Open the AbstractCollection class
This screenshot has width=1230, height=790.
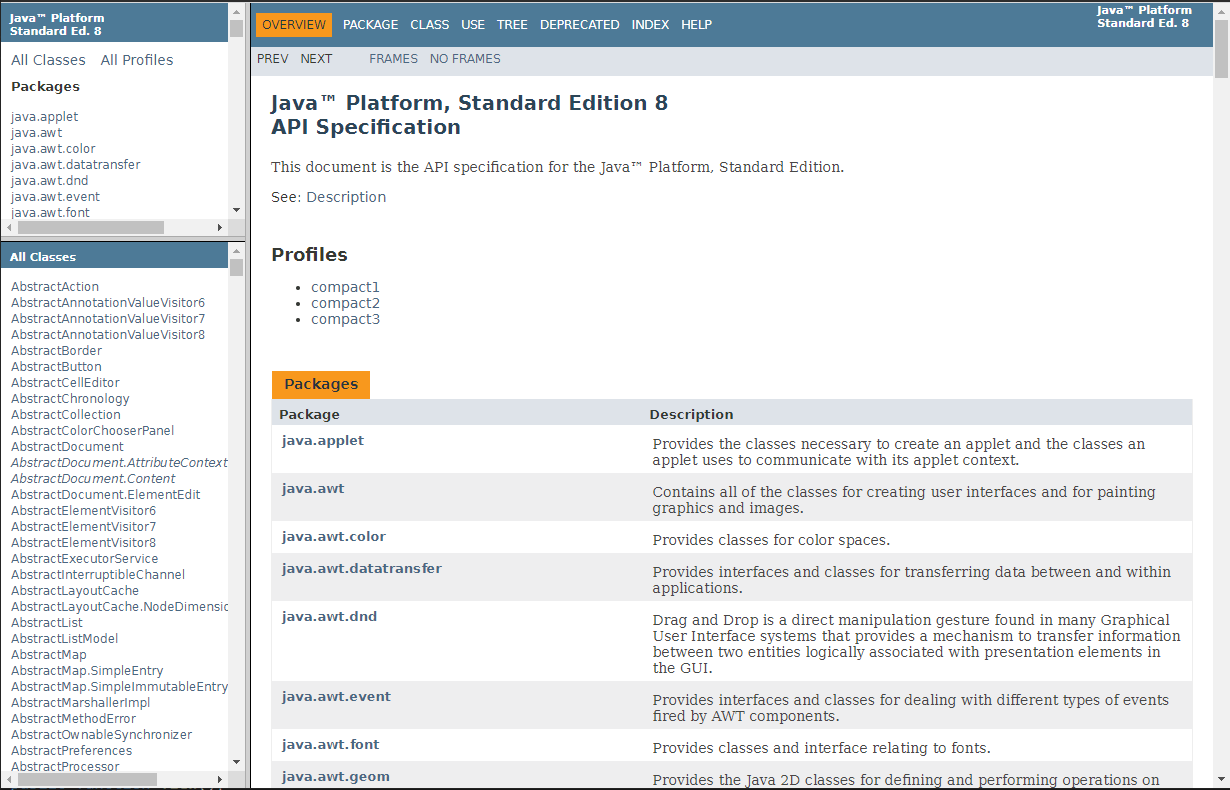click(66, 415)
